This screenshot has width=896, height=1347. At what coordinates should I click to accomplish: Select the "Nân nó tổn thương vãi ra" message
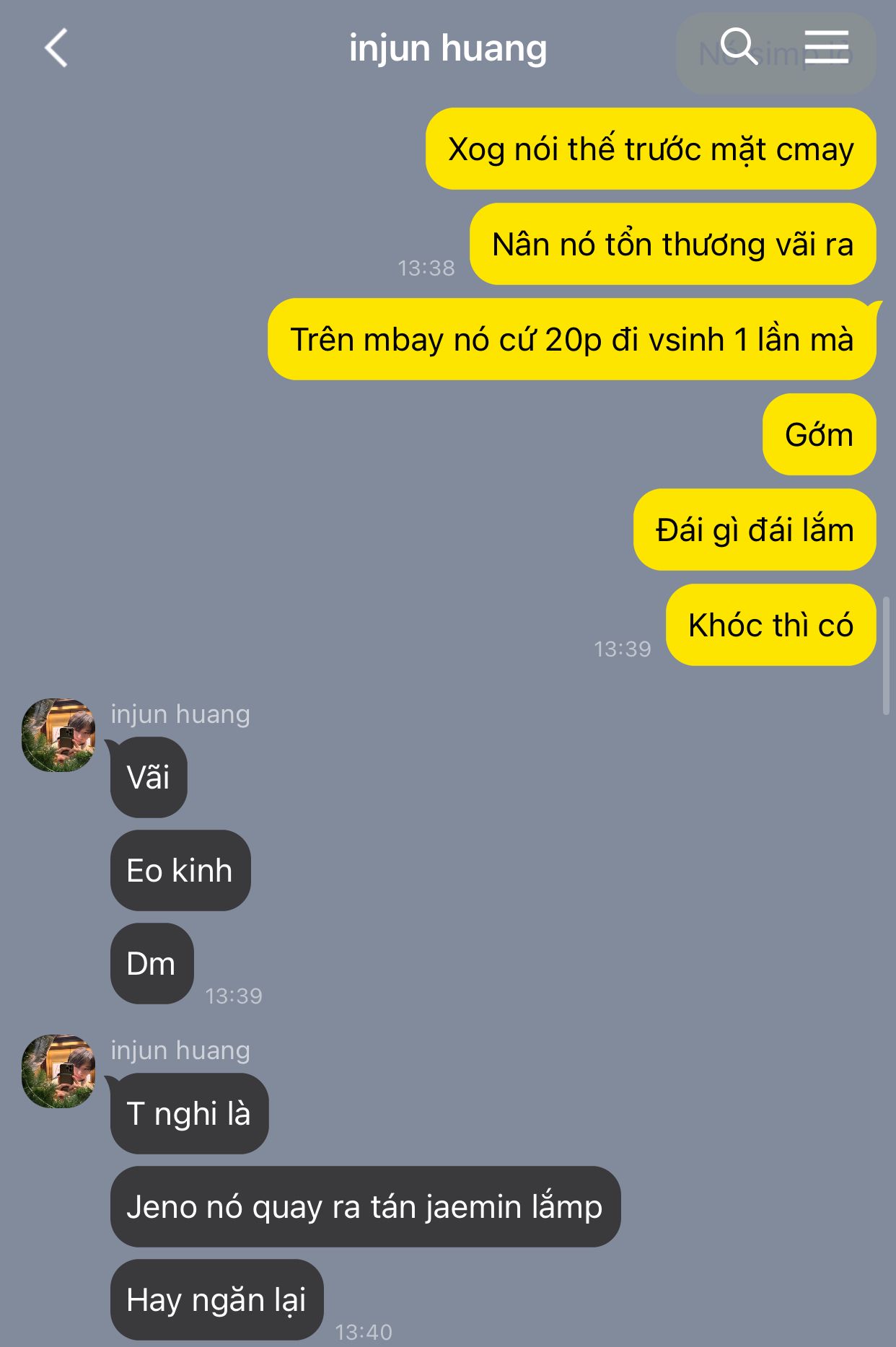(x=673, y=244)
